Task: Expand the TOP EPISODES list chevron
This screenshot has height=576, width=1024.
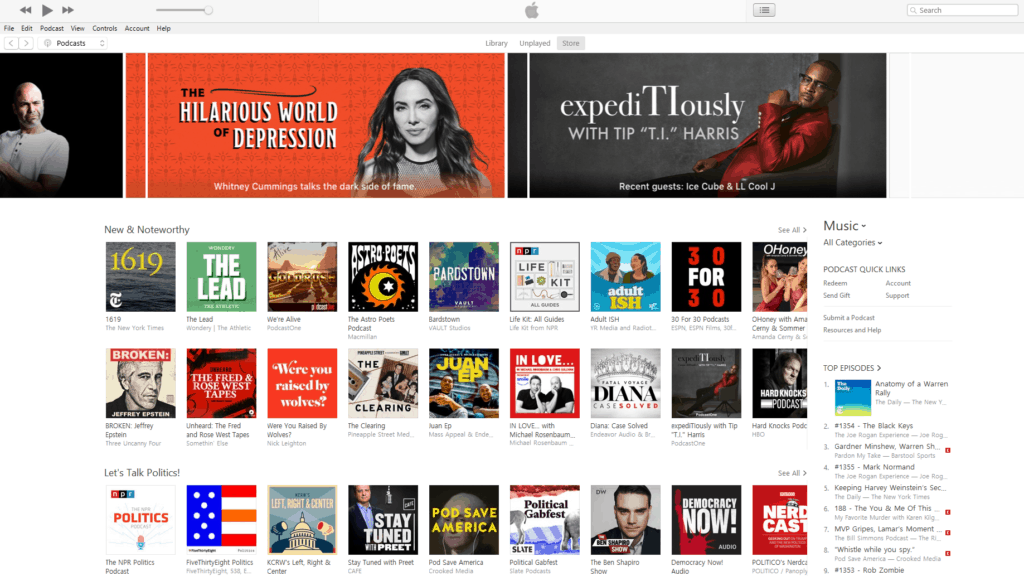Action: tap(878, 368)
